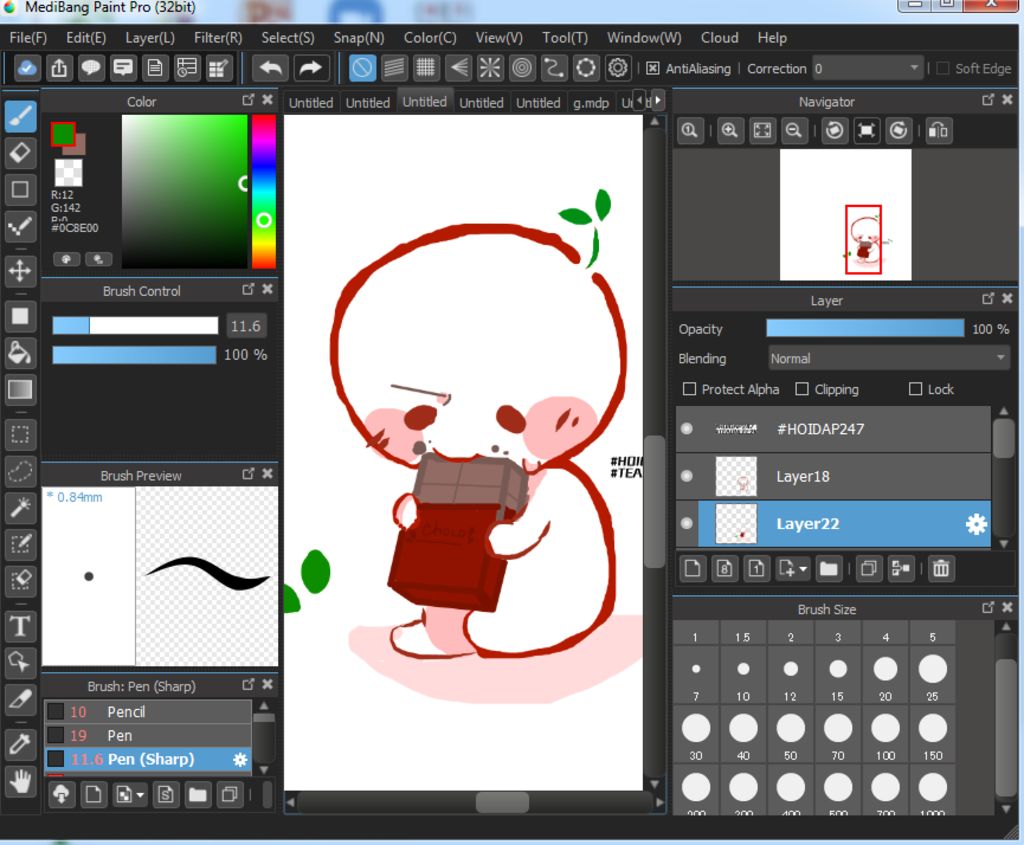Open snap settings gear
The width and height of the screenshot is (1024, 845).
click(x=618, y=68)
